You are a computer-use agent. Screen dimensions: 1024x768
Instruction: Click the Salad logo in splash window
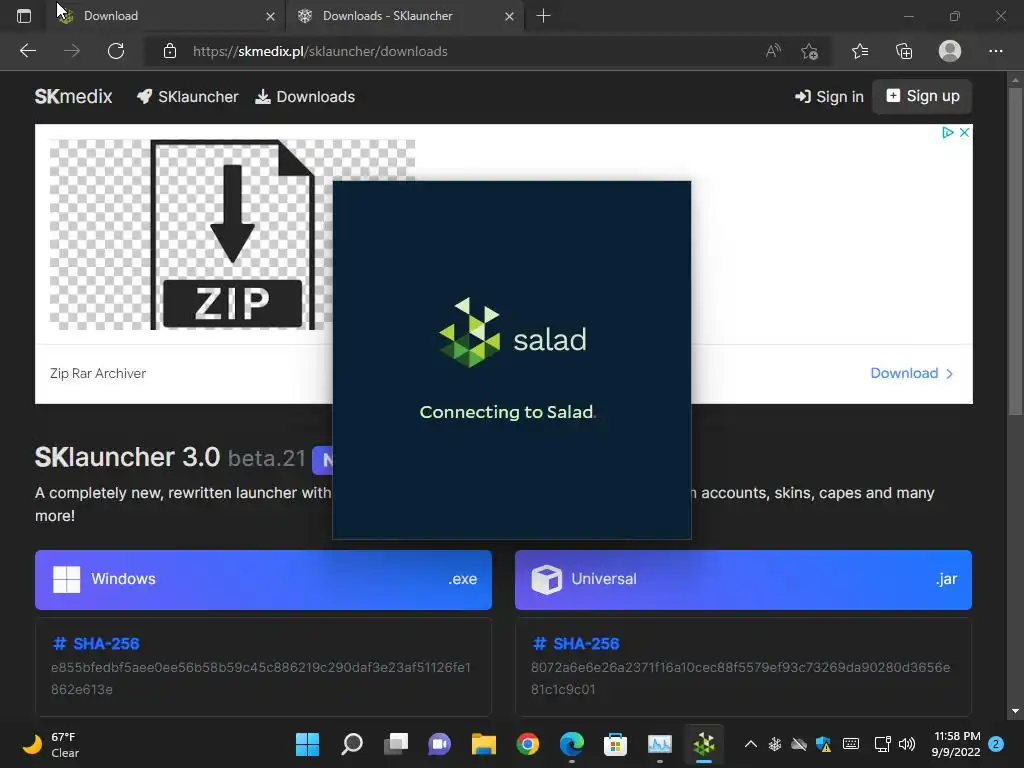(x=513, y=334)
